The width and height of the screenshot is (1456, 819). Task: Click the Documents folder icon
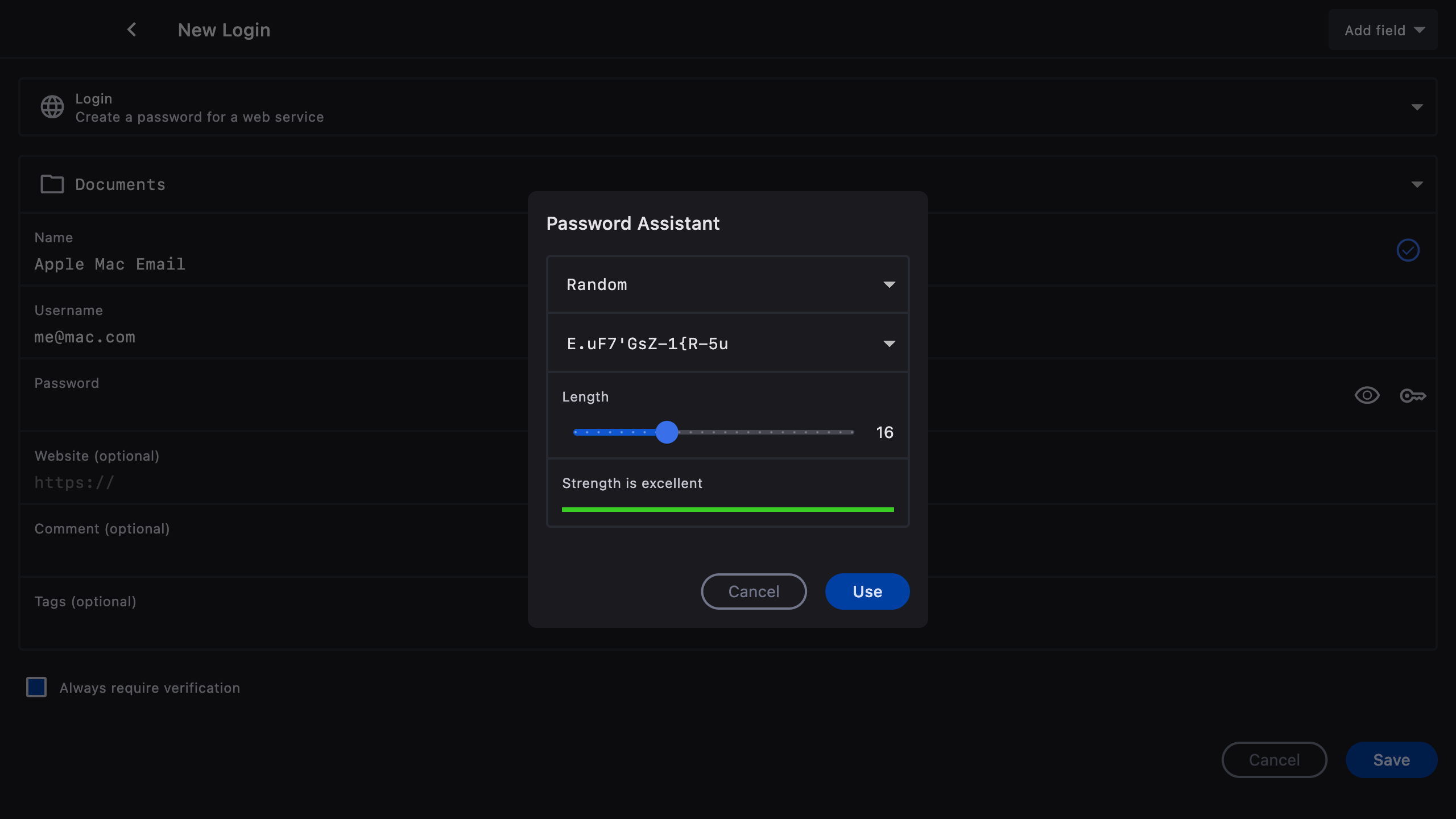52,184
